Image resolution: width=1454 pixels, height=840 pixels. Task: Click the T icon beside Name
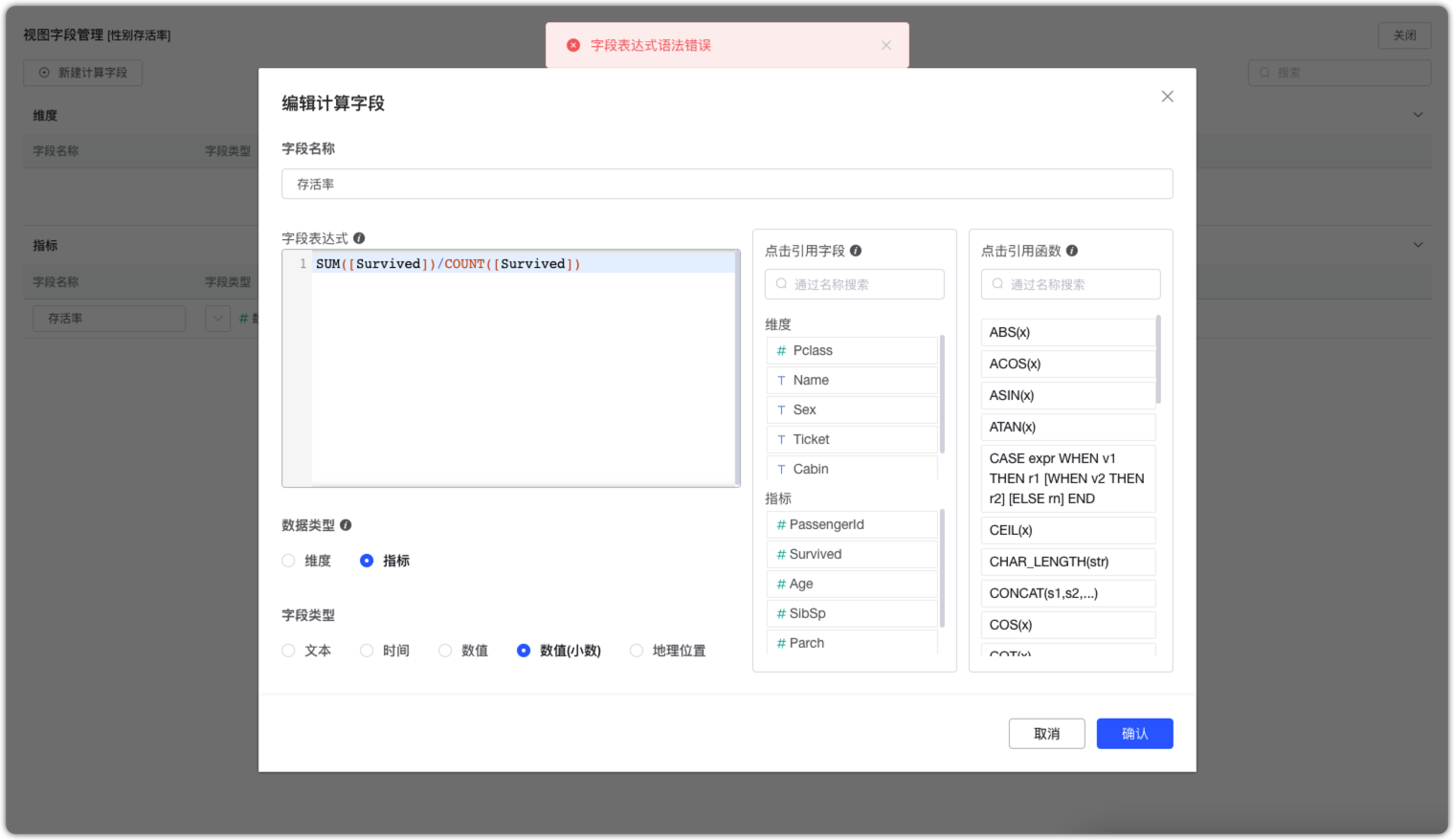(781, 380)
